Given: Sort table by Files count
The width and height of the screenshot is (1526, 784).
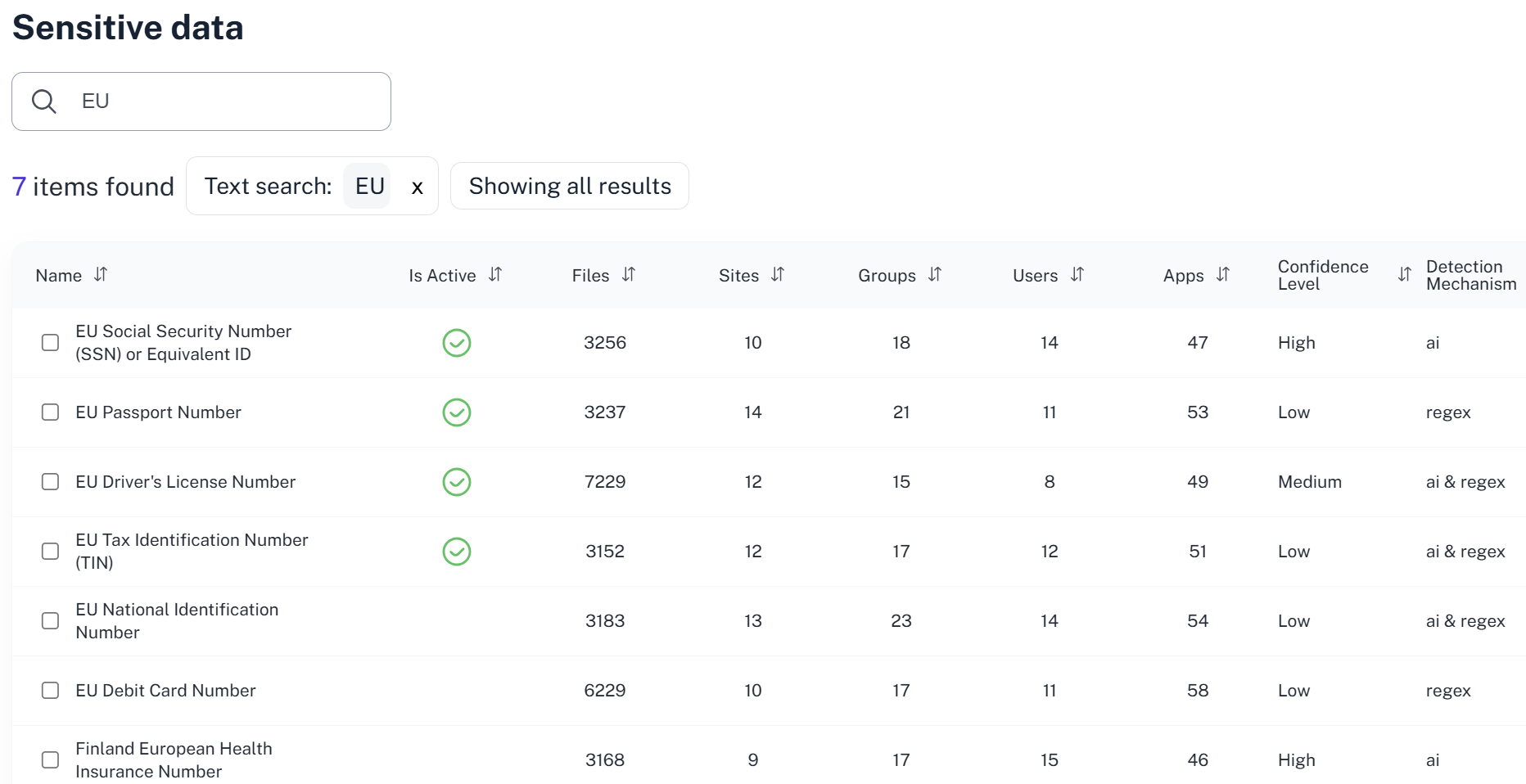Looking at the screenshot, I should (629, 275).
